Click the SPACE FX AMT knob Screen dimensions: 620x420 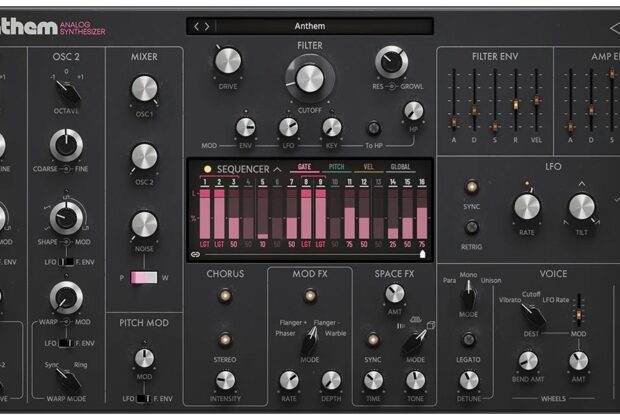click(395, 294)
